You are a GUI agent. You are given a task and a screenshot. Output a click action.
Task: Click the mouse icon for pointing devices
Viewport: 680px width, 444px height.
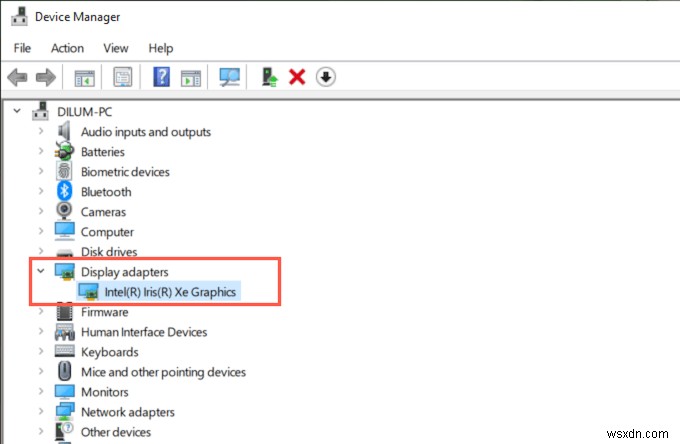click(65, 371)
